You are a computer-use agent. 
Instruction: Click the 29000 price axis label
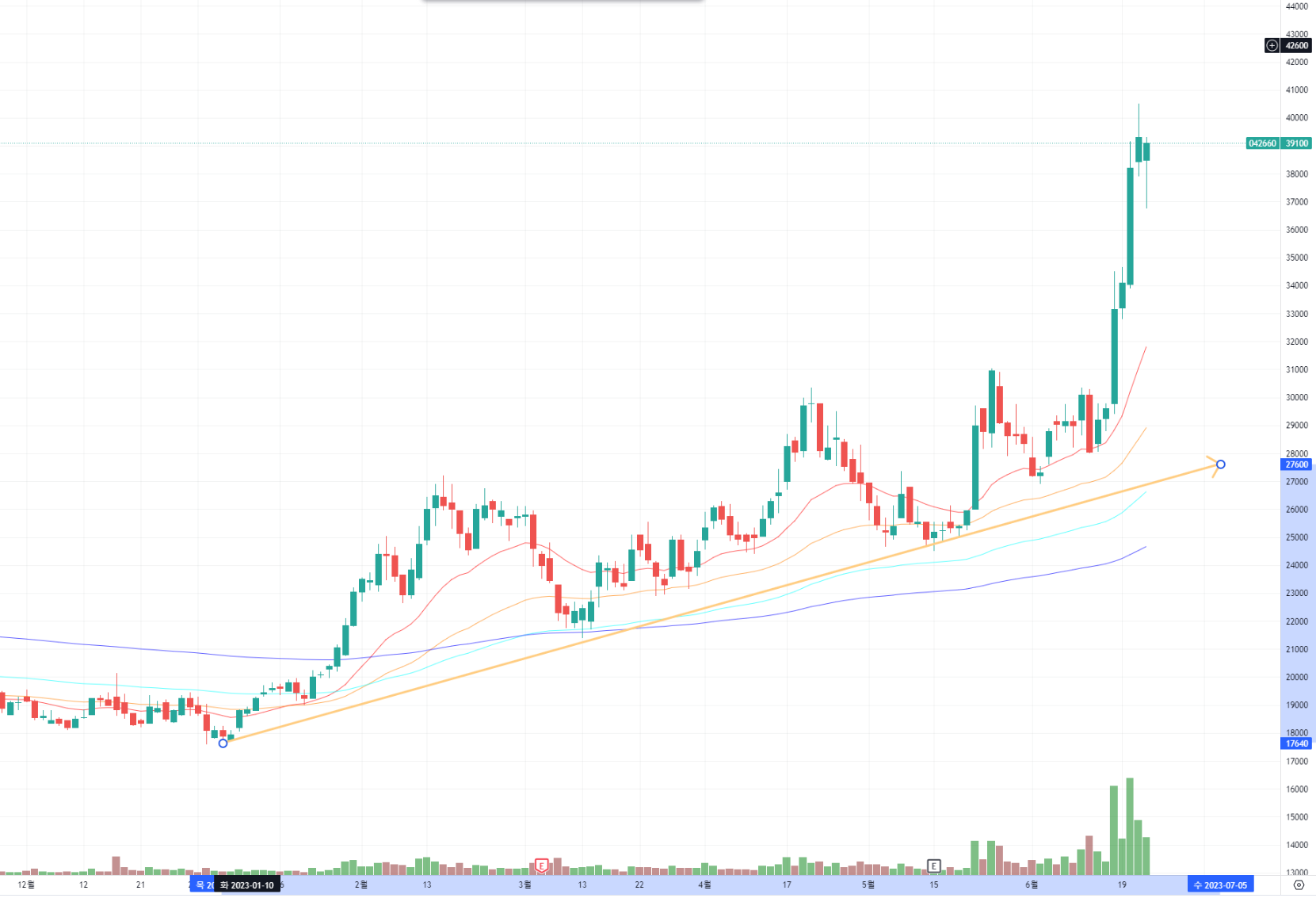[1297, 426]
